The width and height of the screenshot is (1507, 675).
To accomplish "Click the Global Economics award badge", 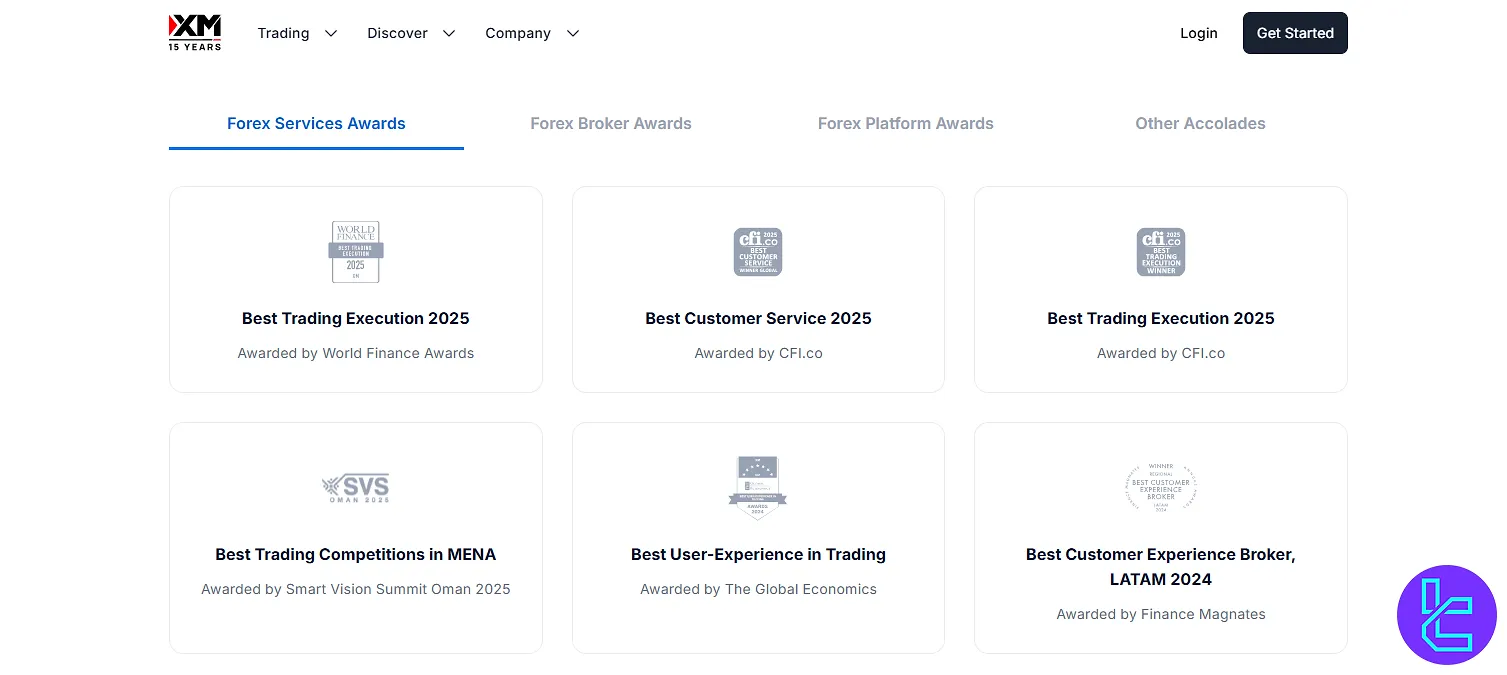I will (758, 488).
